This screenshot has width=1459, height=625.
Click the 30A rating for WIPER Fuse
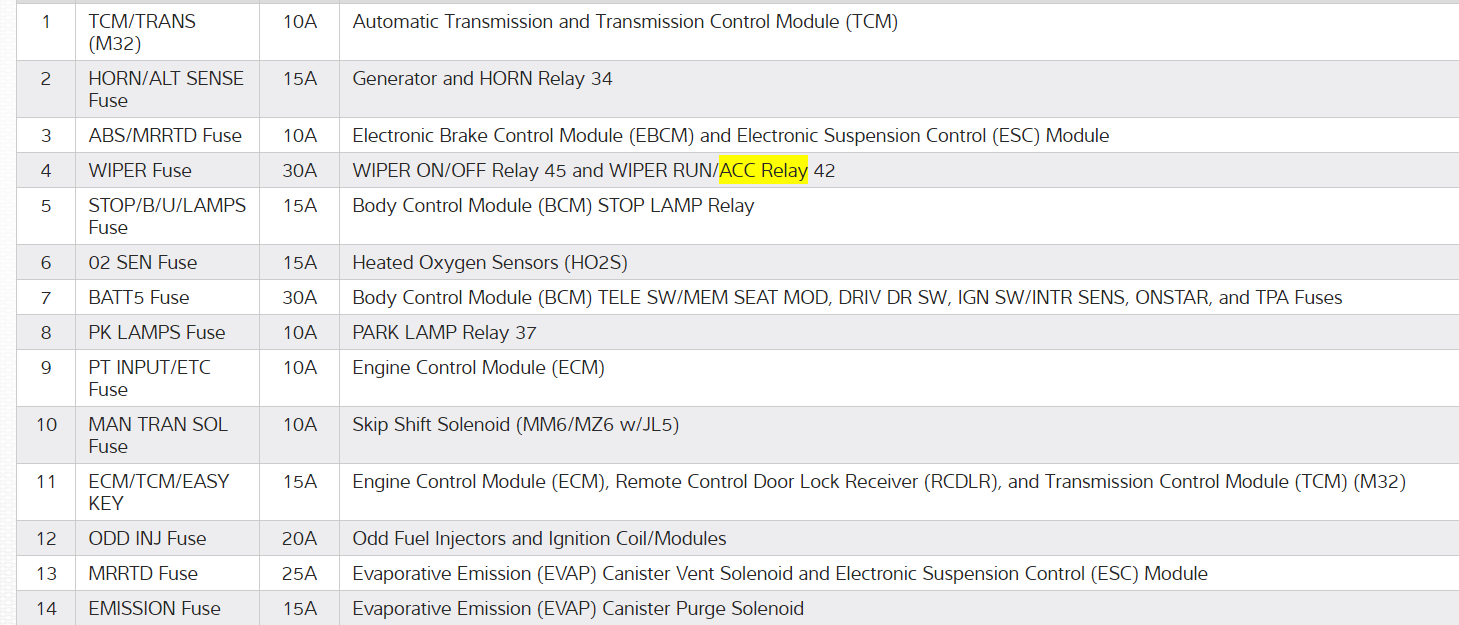[x=299, y=171]
